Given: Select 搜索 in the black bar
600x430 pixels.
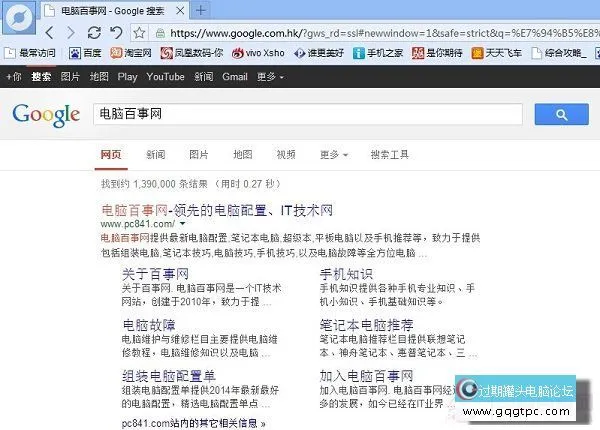Looking at the screenshot, I should coord(41,77).
